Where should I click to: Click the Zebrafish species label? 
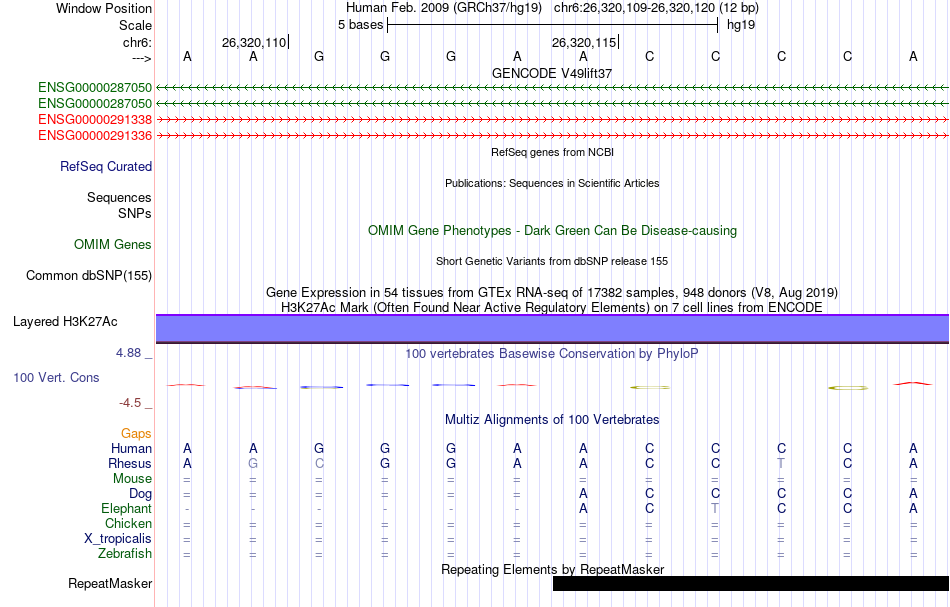pyautogui.click(x=125, y=553)
